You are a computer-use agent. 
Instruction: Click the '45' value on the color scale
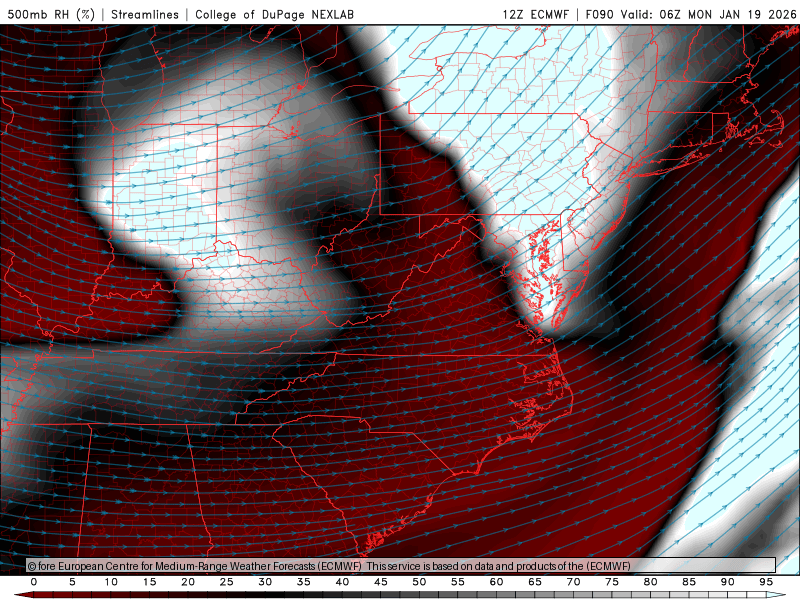[381, 582]
